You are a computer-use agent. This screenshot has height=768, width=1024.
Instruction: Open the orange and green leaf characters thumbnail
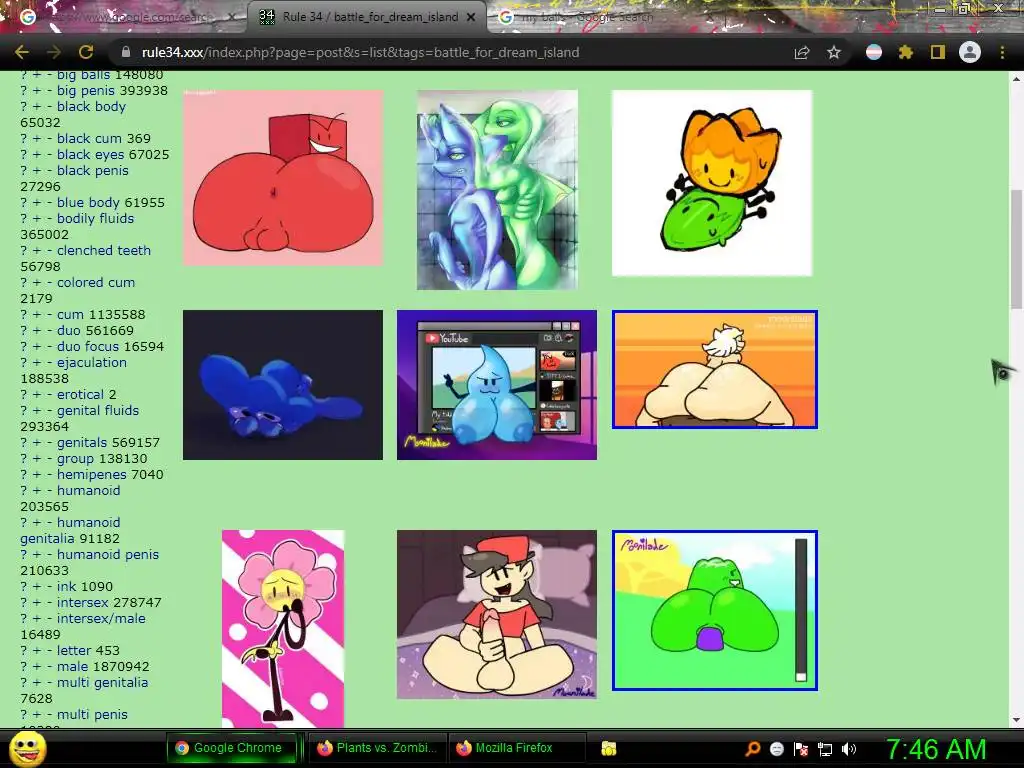coord(712,183)
